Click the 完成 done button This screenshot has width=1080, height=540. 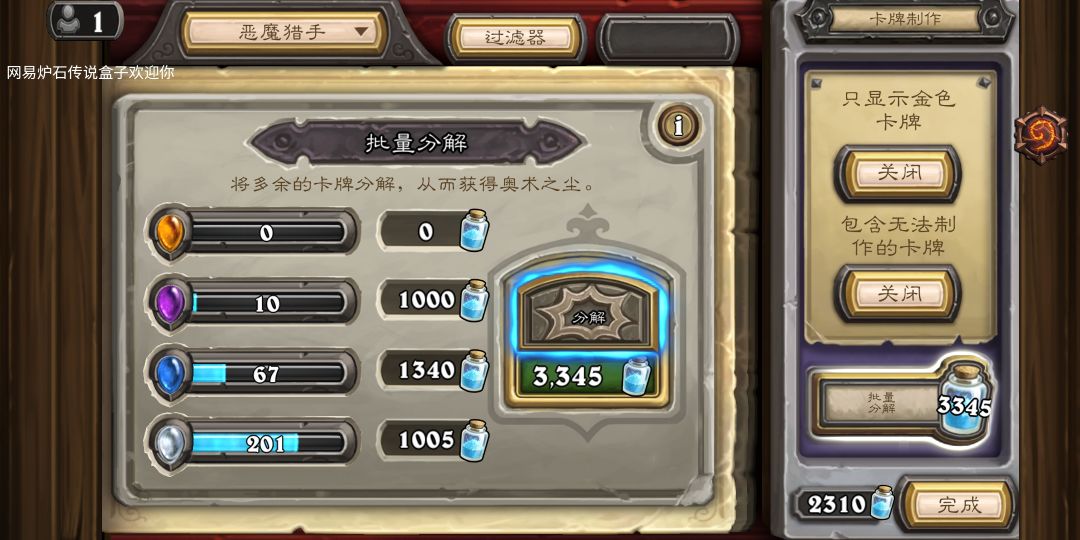959,505
